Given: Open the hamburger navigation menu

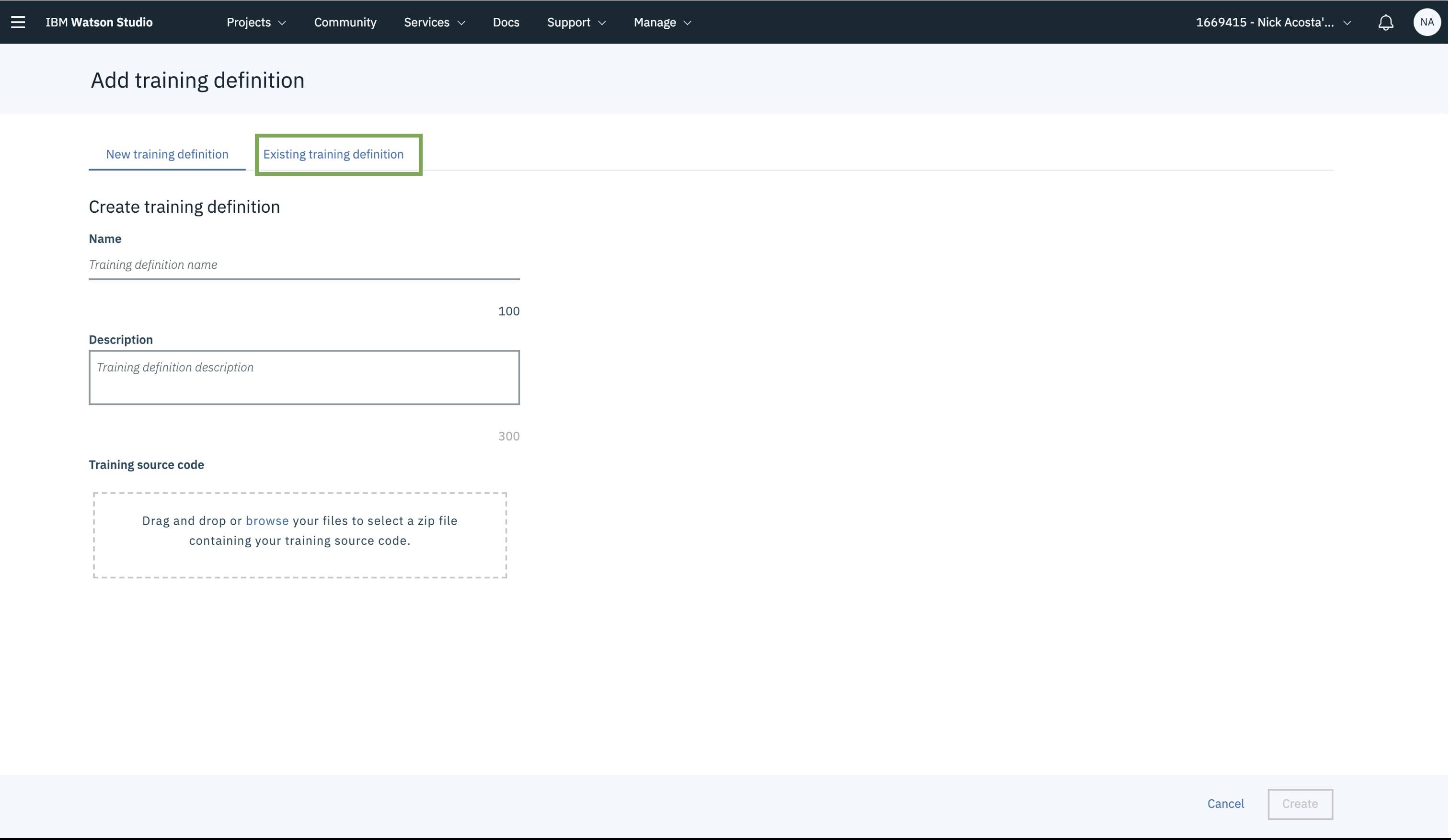Looking at the screenshot, I should click(x=18, y=22).
